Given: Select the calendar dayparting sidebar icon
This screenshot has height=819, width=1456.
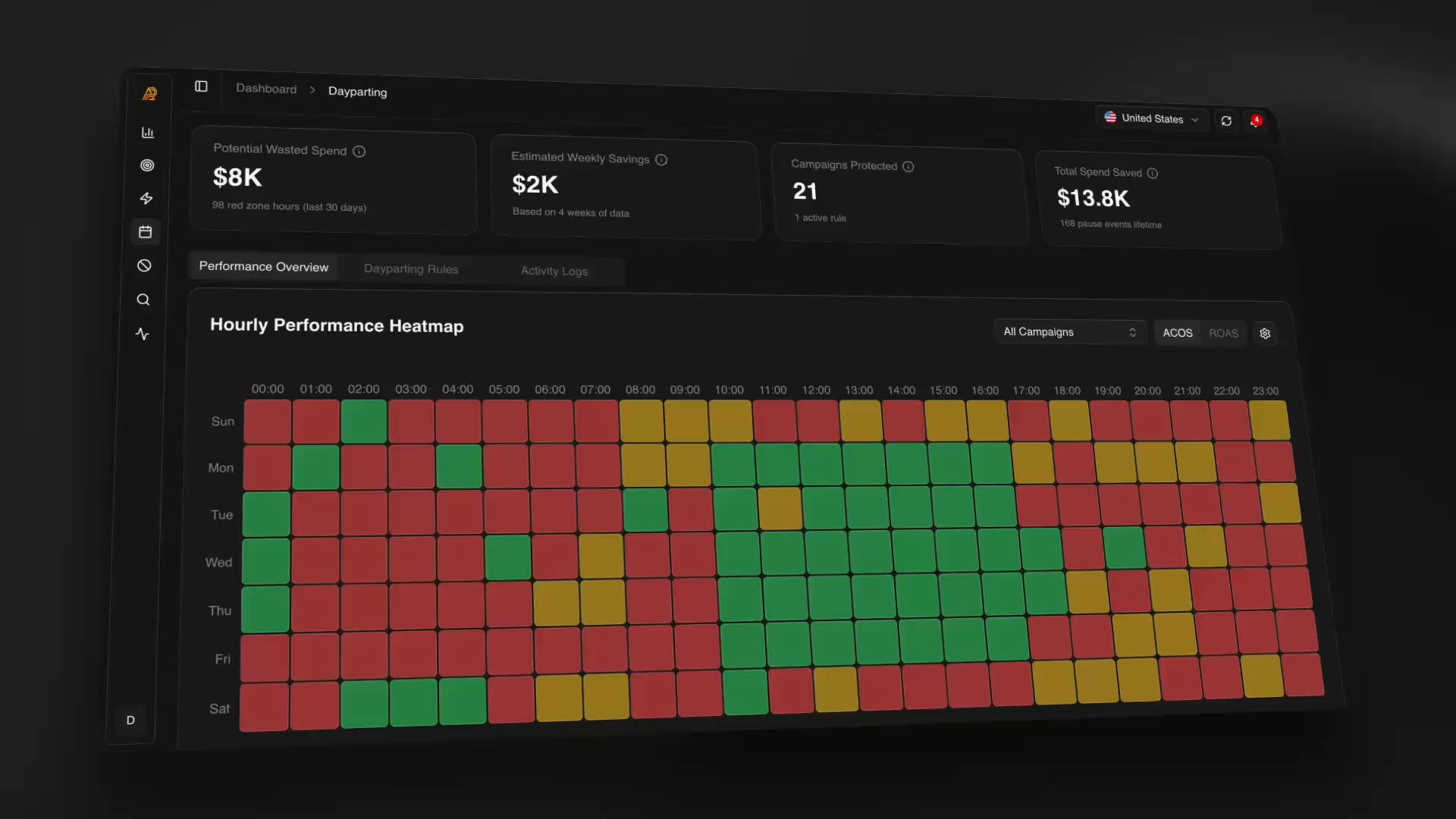Looking at the screenshot, I should coord(146,232).
